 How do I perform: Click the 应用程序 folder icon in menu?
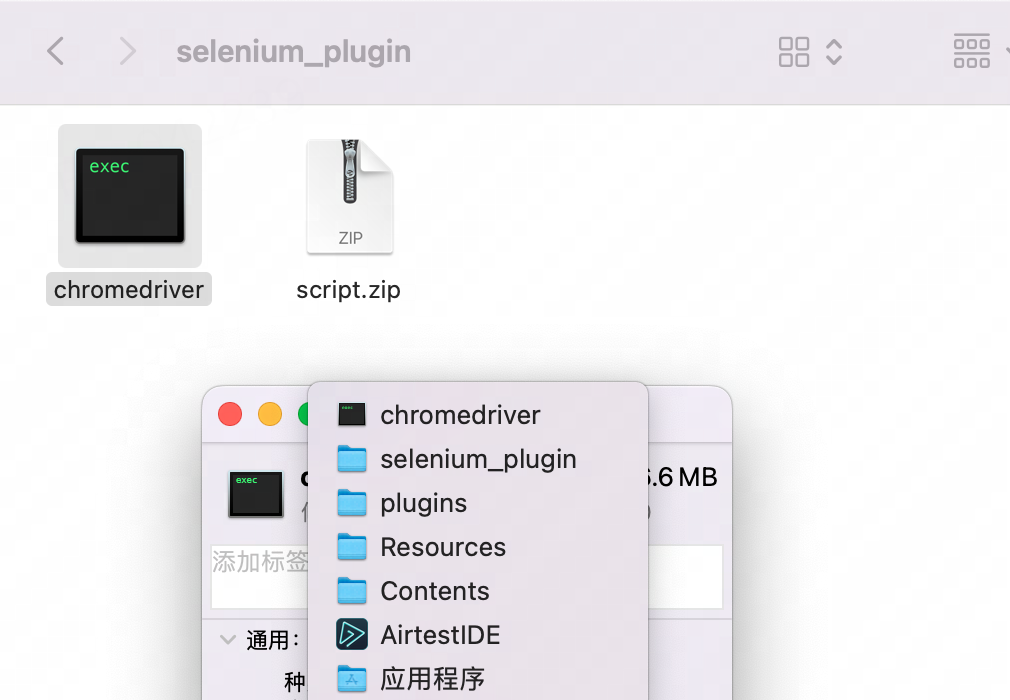point(352,678)
